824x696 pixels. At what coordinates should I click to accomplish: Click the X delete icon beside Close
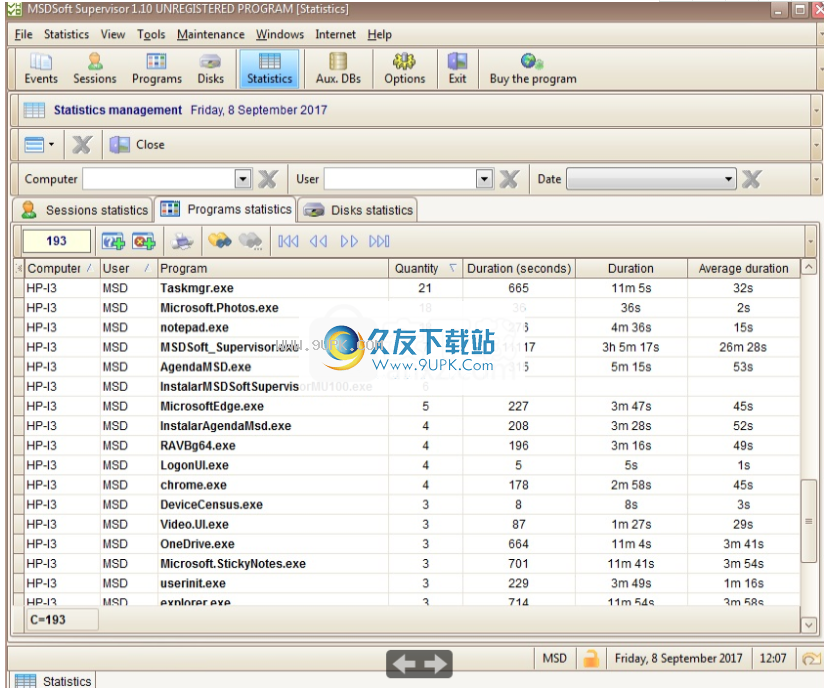click(81, 145)
